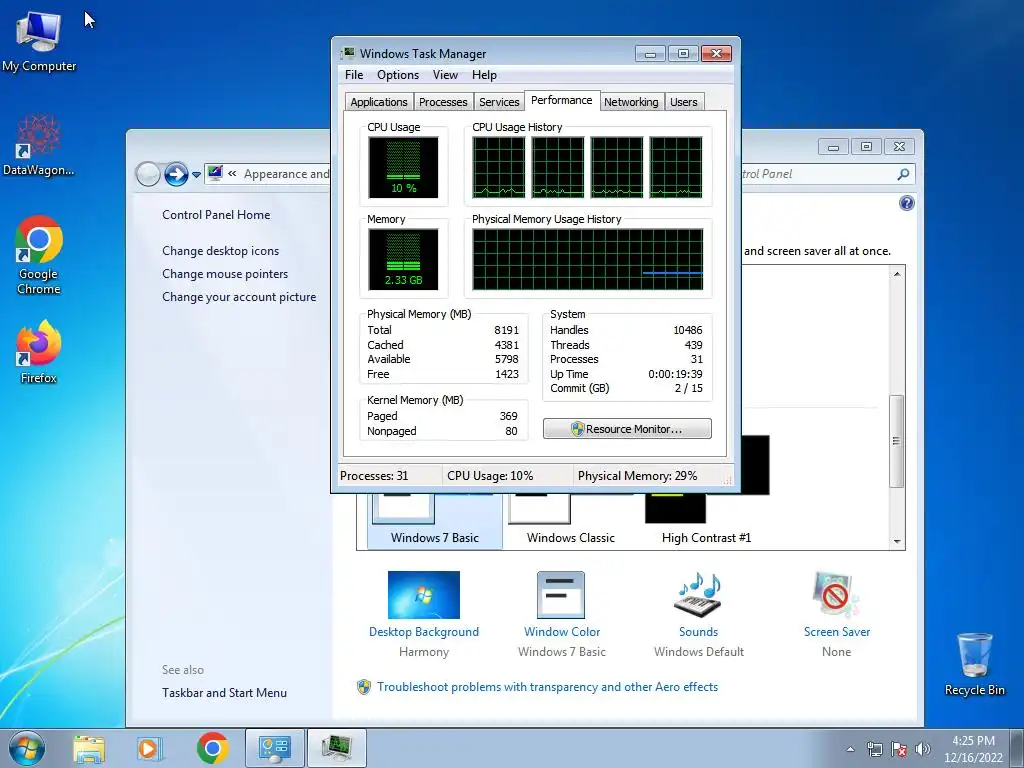This screenshot has width=1024, height=768.
Task: Select the Performance tab
Action: 562,101
